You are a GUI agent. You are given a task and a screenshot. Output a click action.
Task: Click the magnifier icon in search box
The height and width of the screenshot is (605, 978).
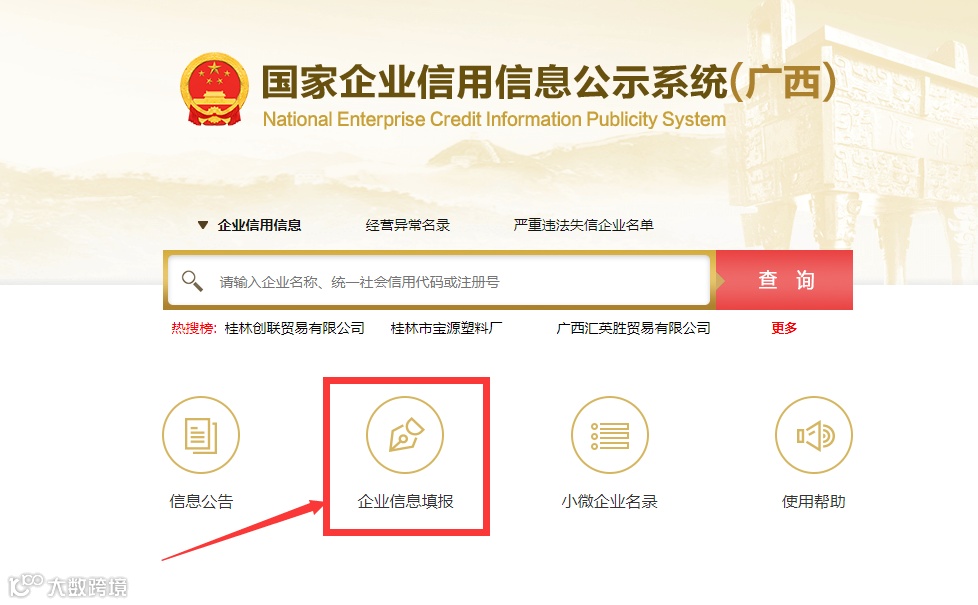point(191,281)
